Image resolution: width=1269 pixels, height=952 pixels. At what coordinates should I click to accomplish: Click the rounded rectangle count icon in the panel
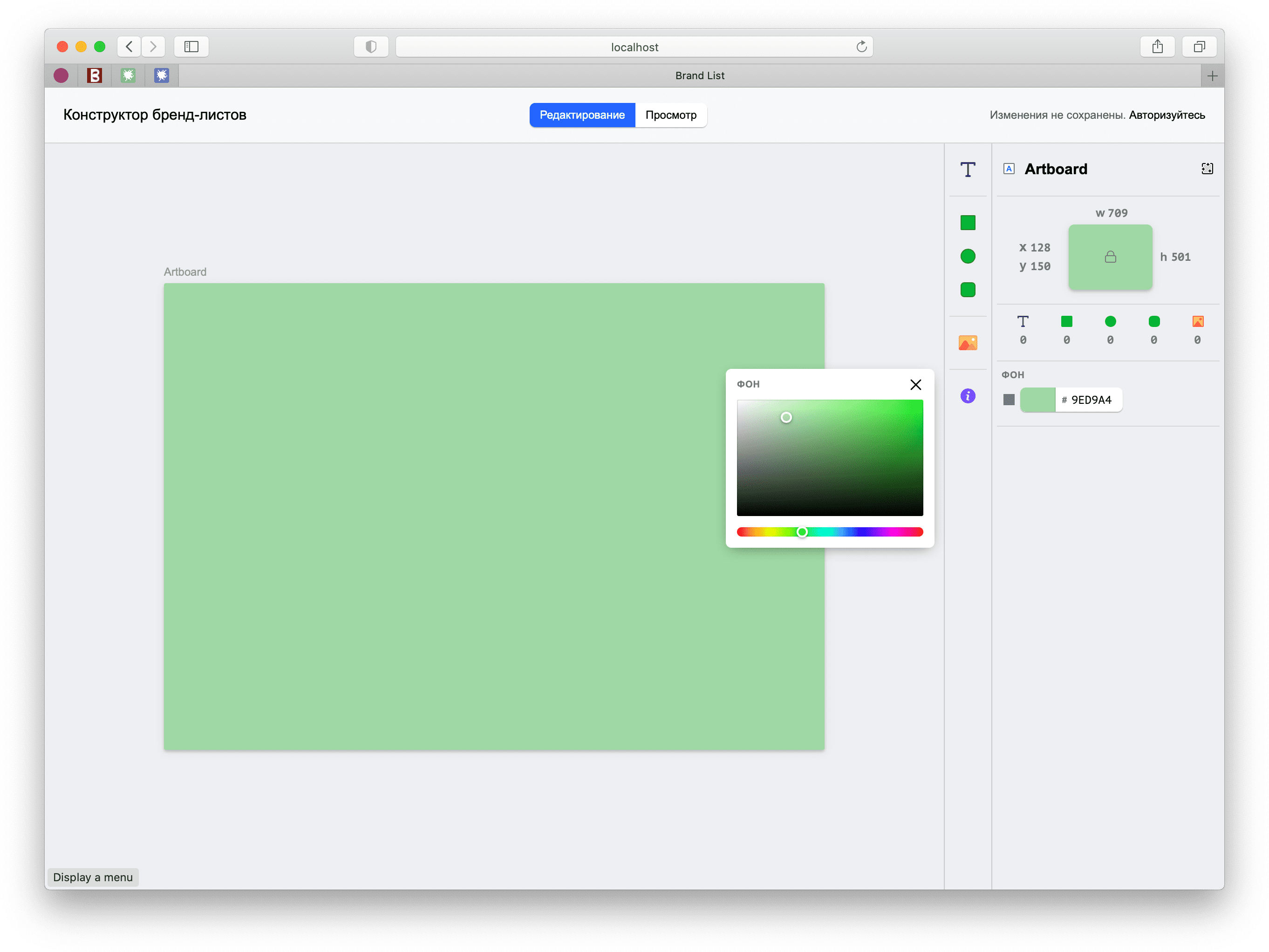[x=1153, y=321]
